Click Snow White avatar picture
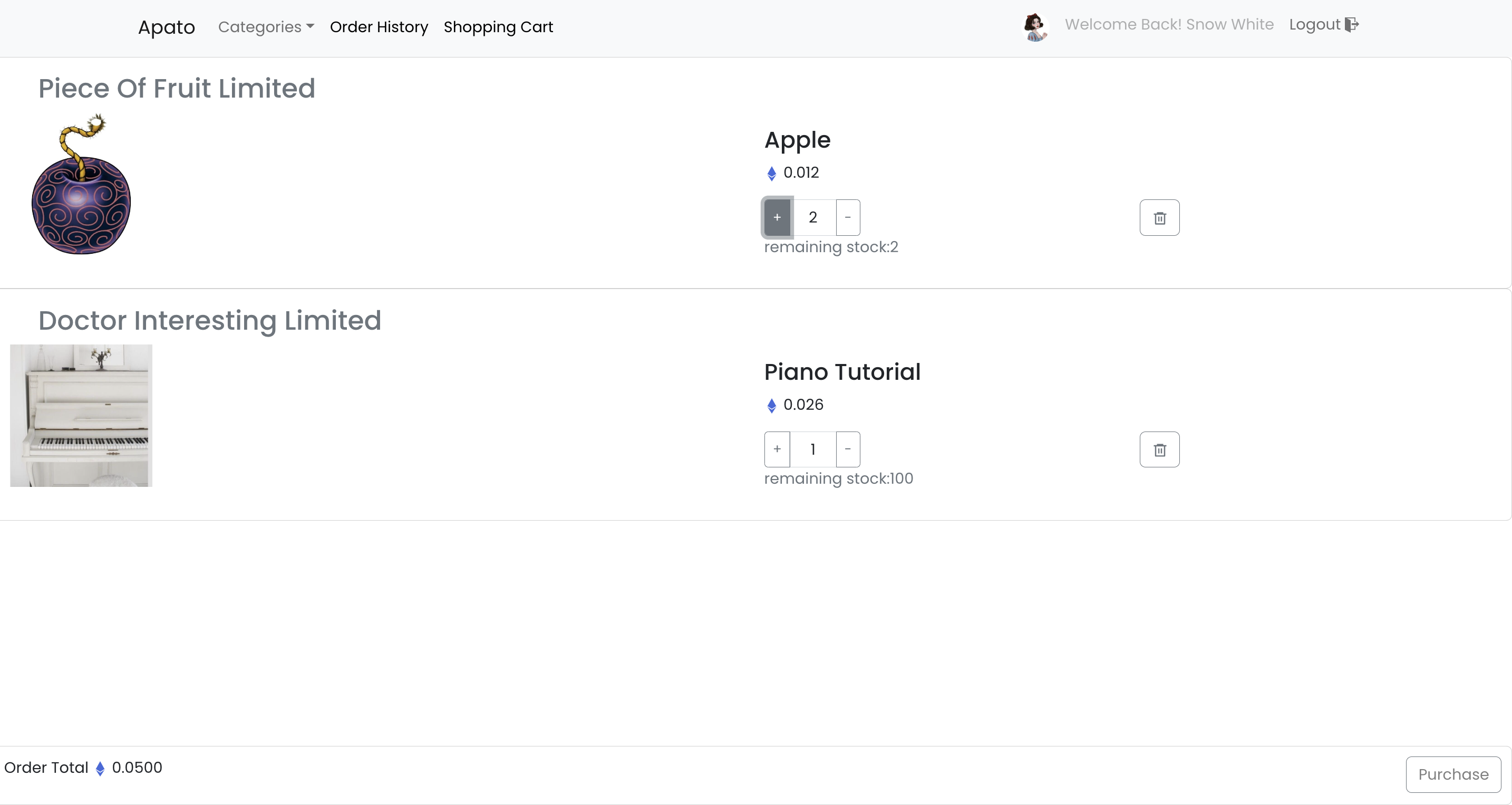1512x805 pixels. point(1035,27)
